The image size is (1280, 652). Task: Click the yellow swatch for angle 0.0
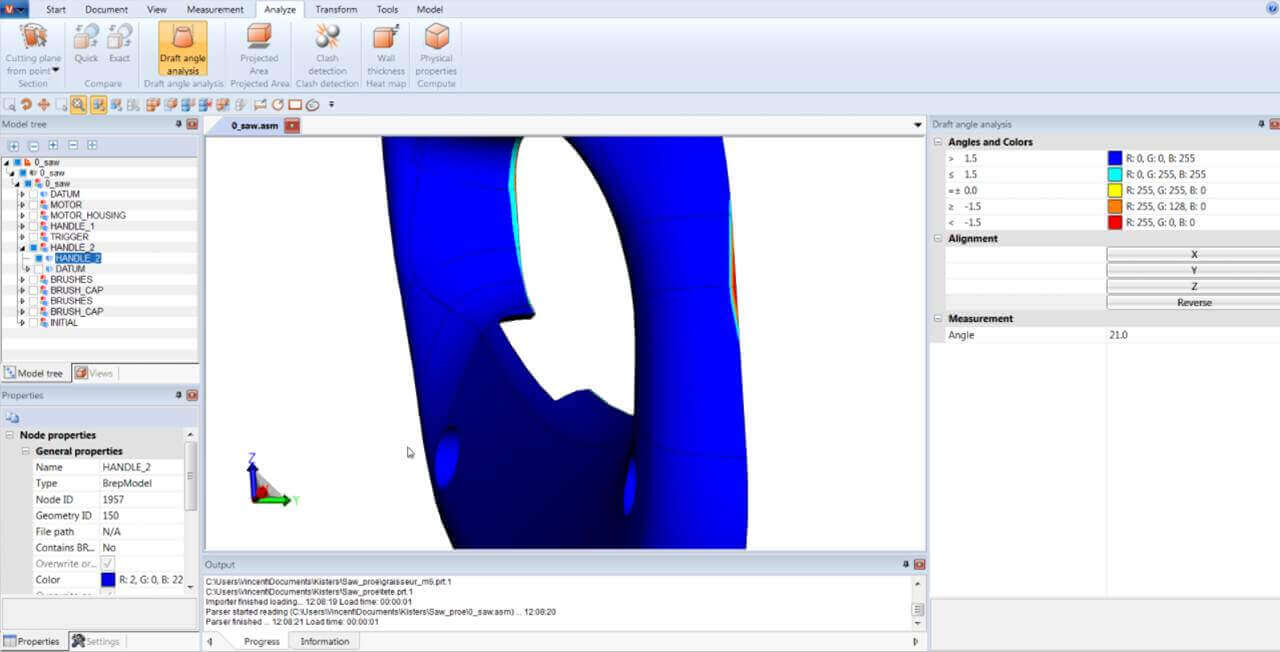1115,190
